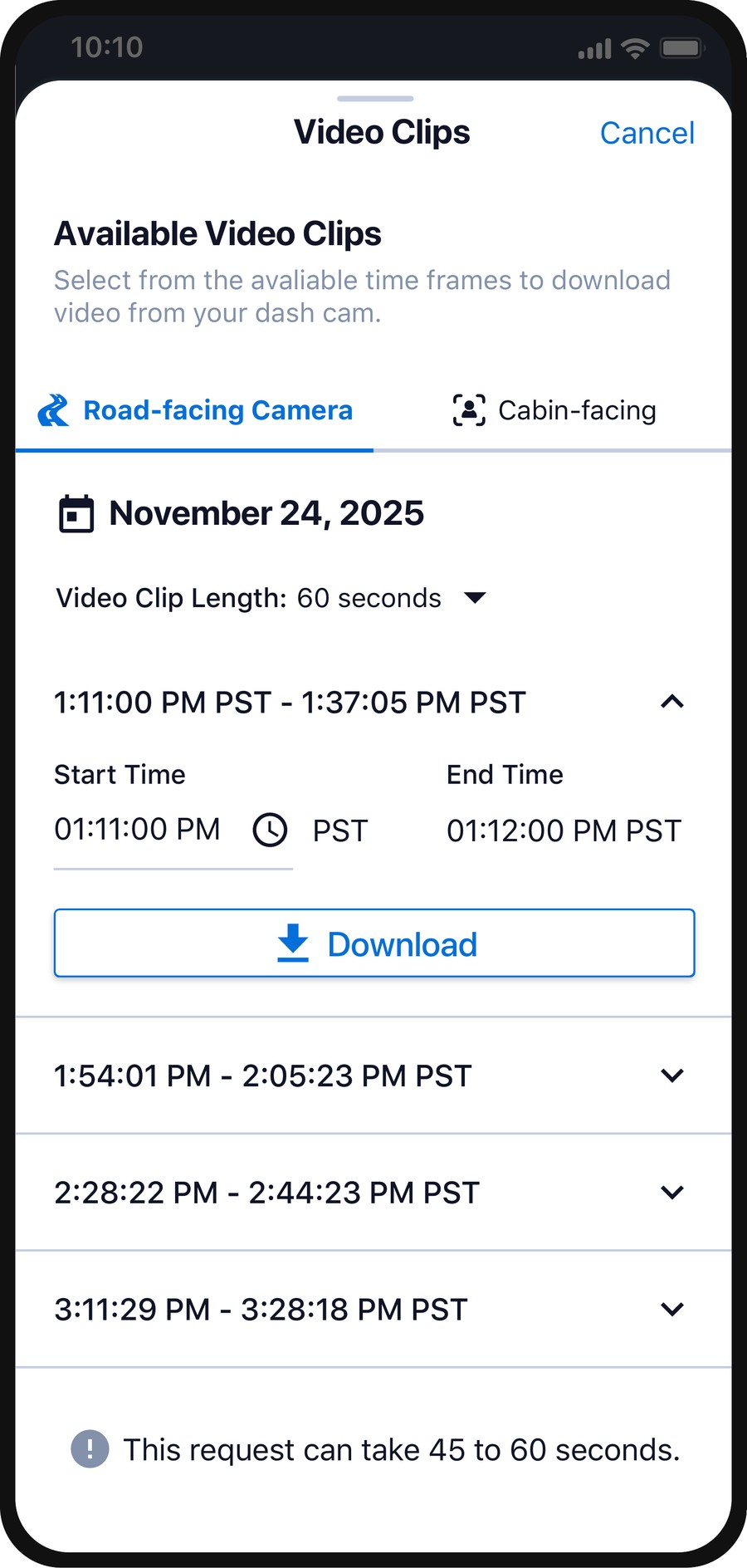
Task: Expand the 1:54:01 PM clip entry
Action: [672, 1076]
